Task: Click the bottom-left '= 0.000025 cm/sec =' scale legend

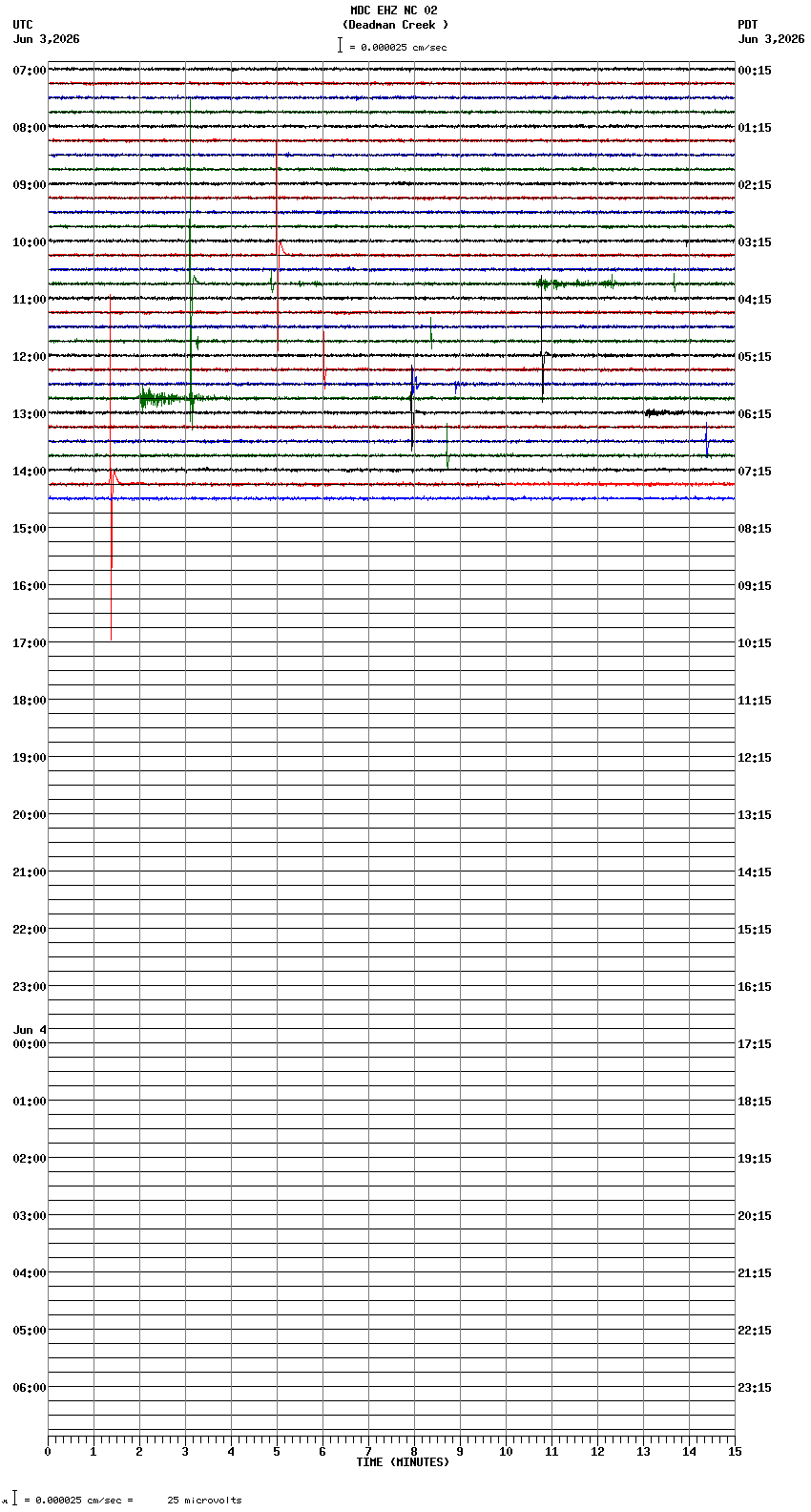Action: pos(78,1501)
